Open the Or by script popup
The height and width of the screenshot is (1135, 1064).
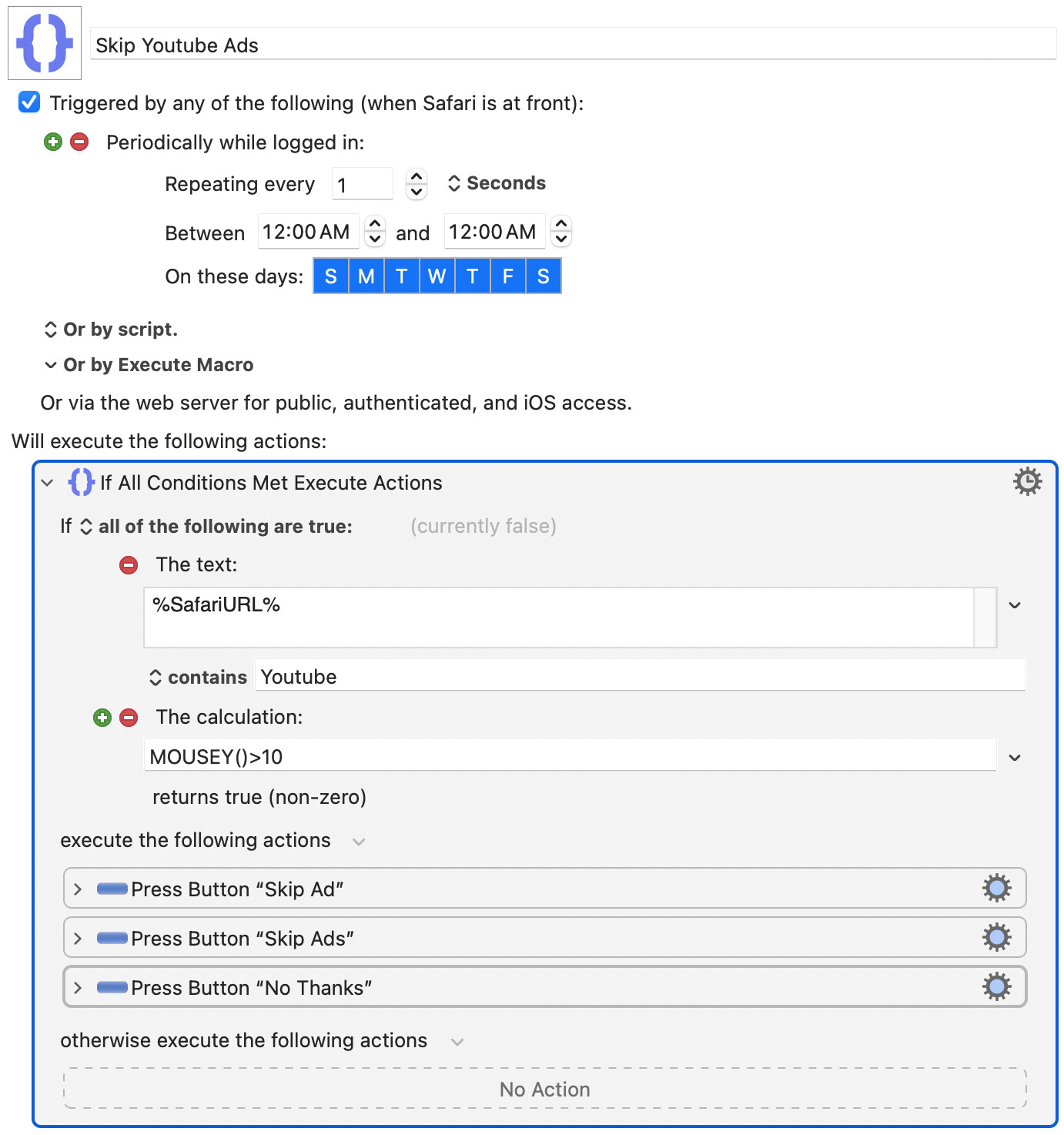(111, 330)
